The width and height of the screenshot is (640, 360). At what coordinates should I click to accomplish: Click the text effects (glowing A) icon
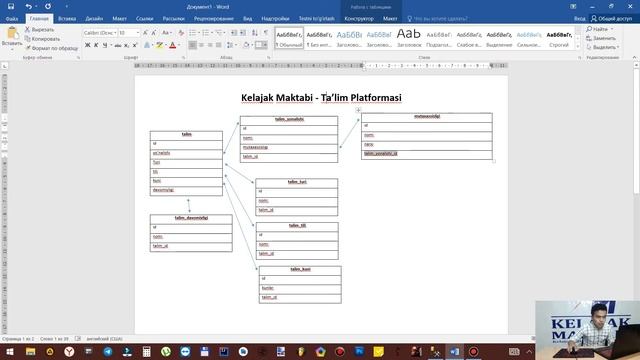point(147,45)
